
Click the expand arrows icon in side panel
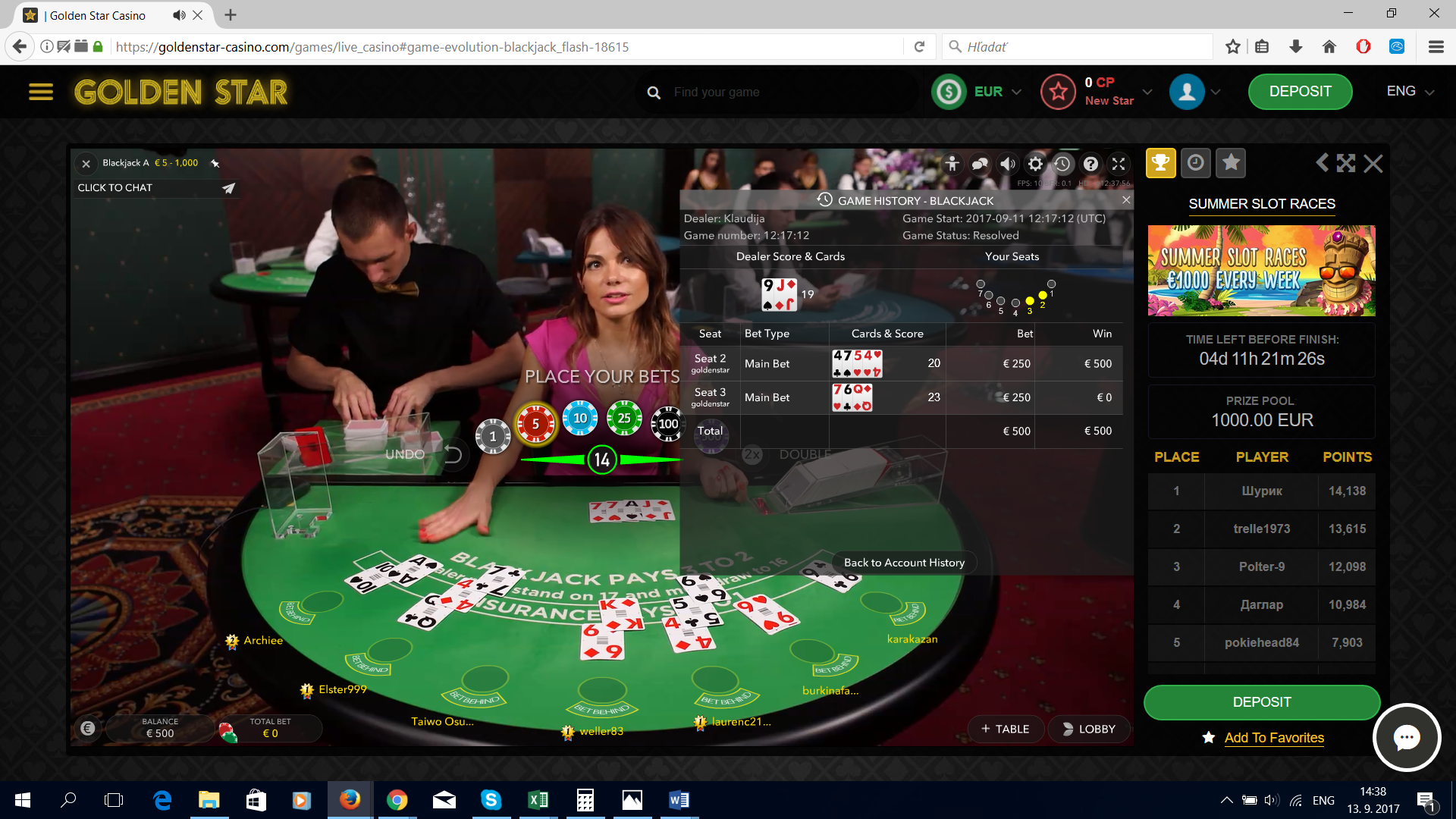(1346, 163)
